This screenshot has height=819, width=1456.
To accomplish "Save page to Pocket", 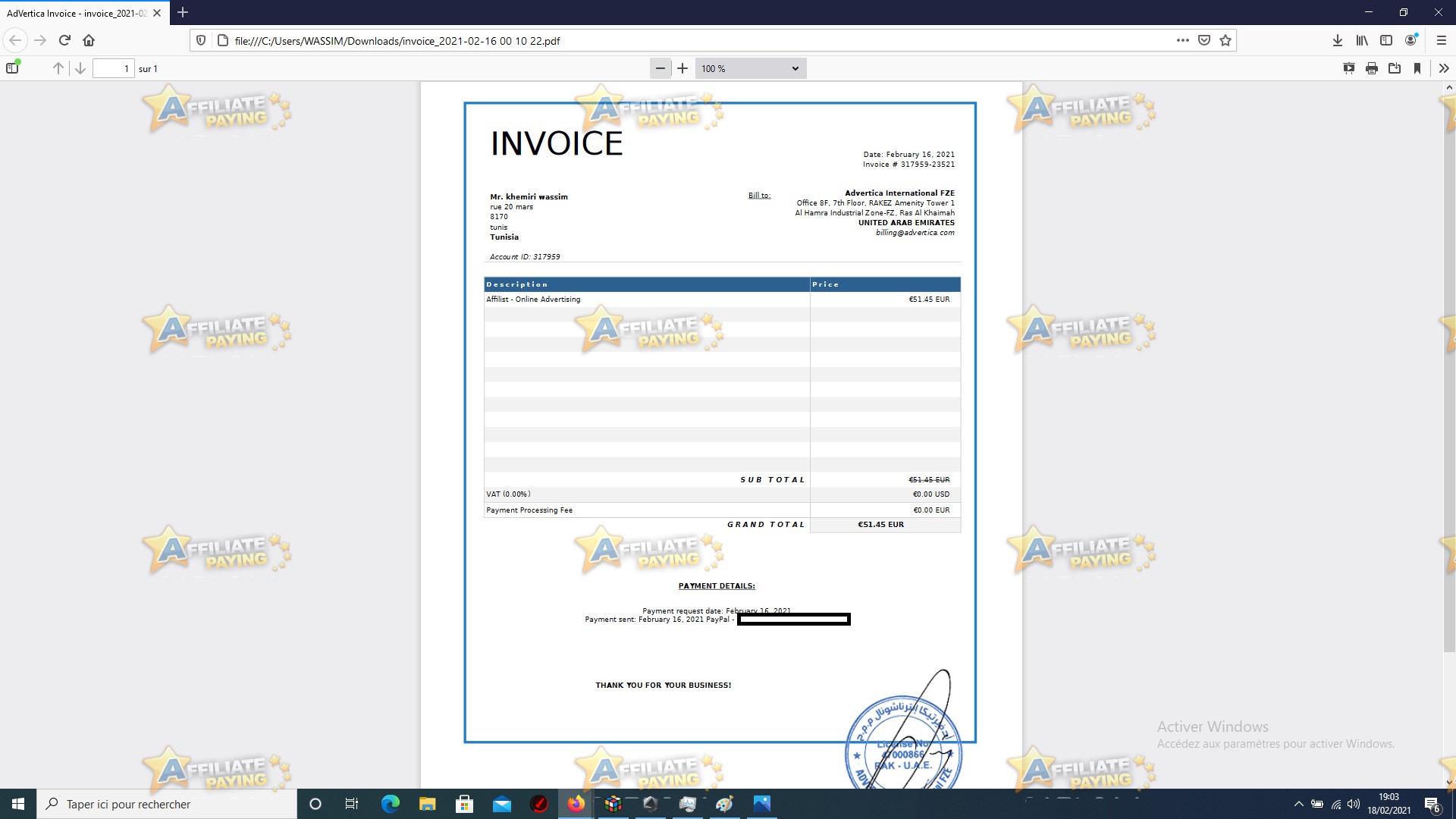I will 1203,40.
